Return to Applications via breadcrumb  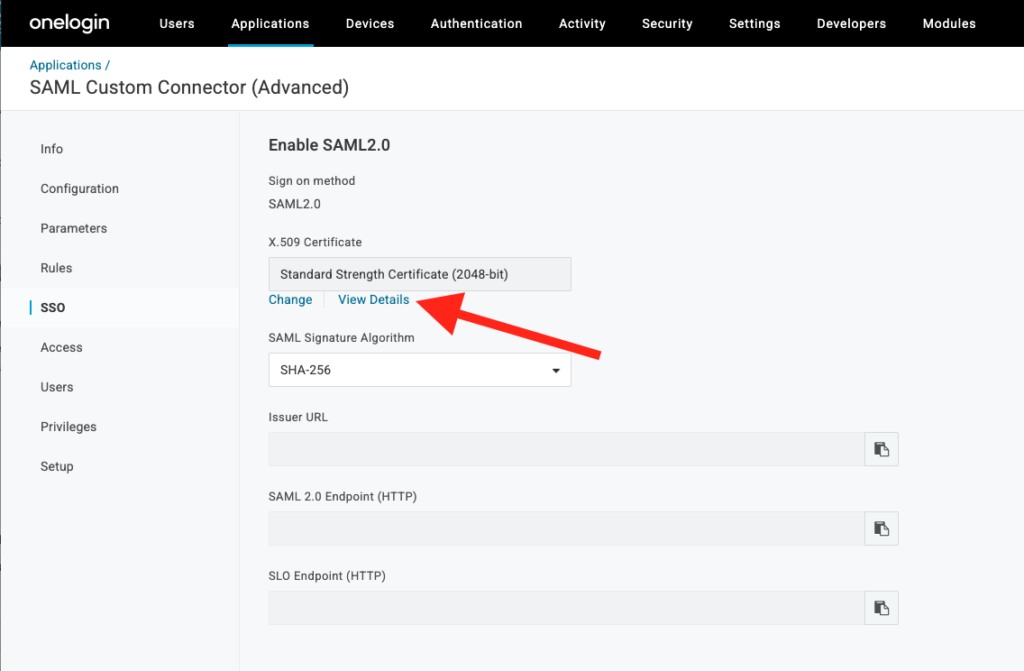[x=64, y=64]
